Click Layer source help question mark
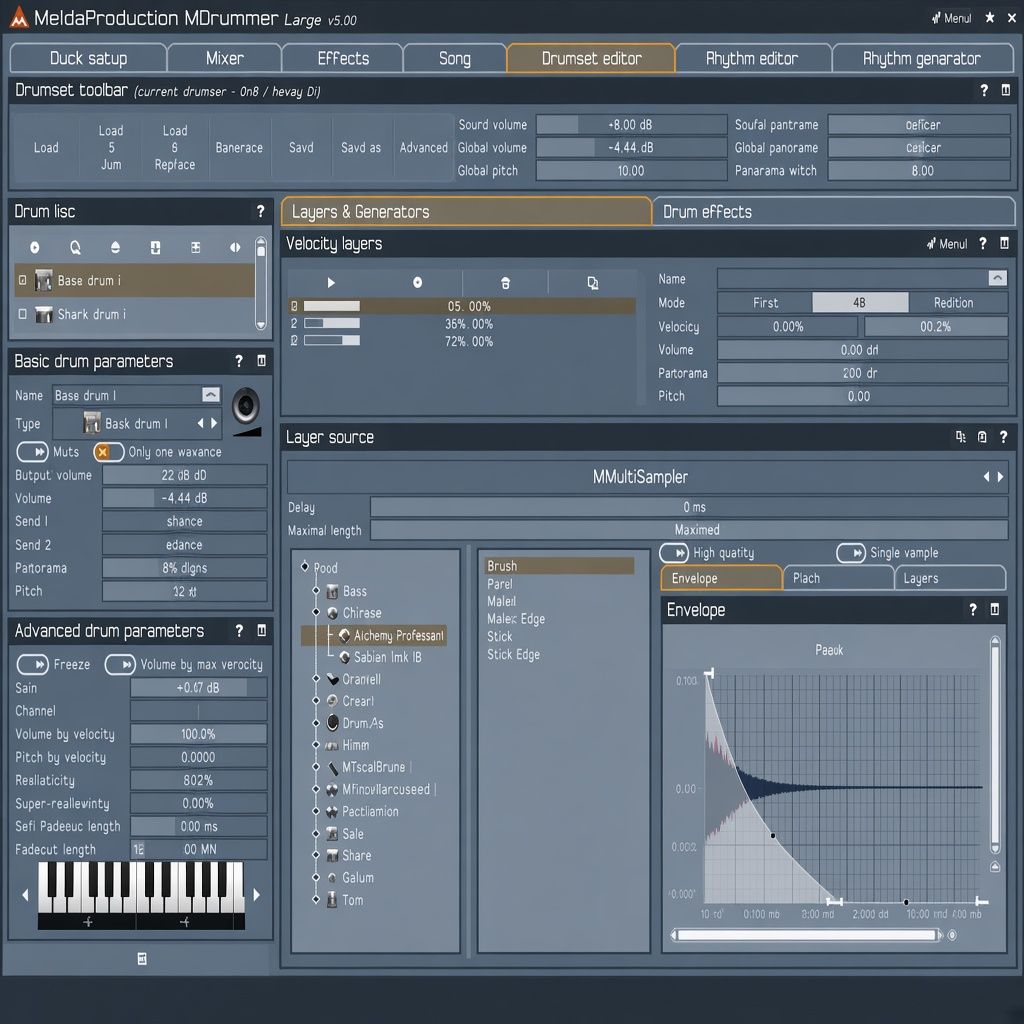This screenshot has height=1024, width=1024. click(x=1003, y=437)
